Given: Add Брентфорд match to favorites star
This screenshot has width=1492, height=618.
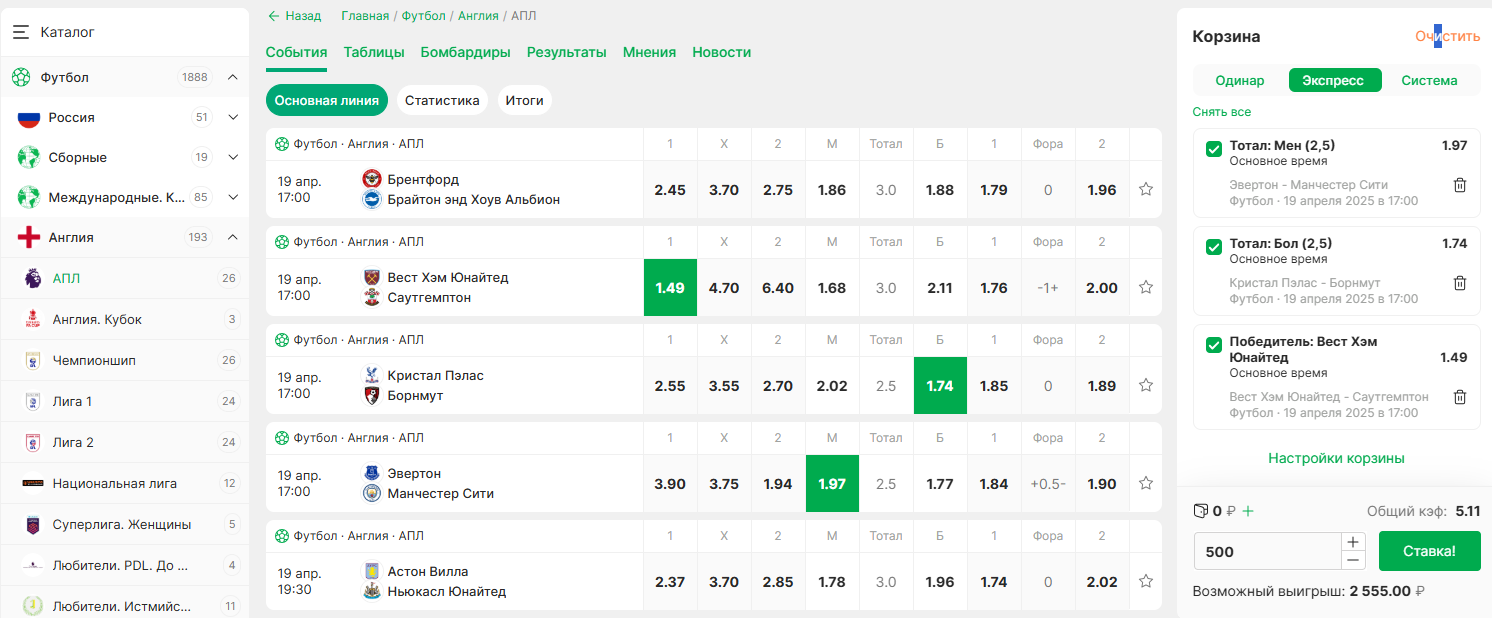Looking at the screenshot, I should [1146, 189].
